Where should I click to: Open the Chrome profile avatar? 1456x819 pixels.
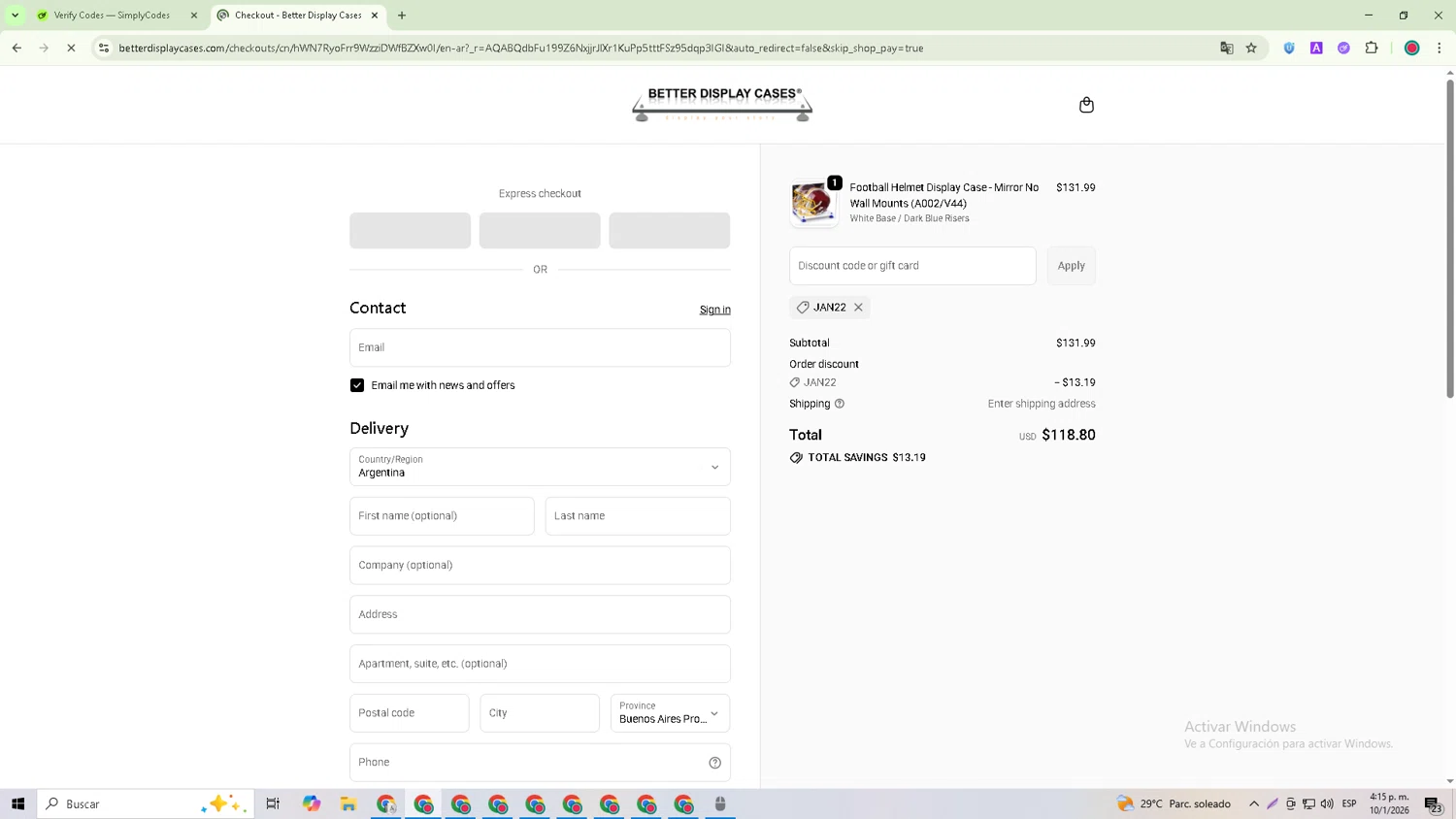1412,48
